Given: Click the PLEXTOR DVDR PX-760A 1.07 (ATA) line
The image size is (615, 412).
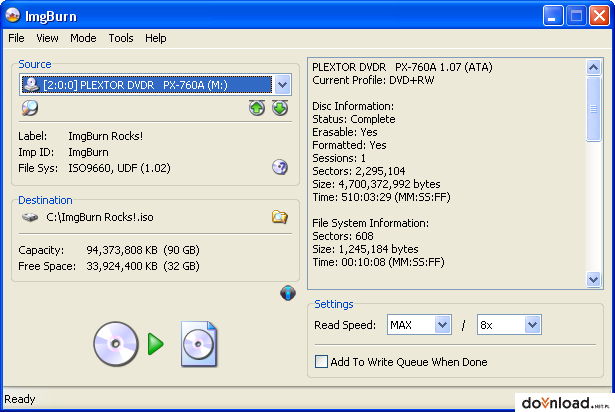Looking at the screenshot, I should (402, 67).
